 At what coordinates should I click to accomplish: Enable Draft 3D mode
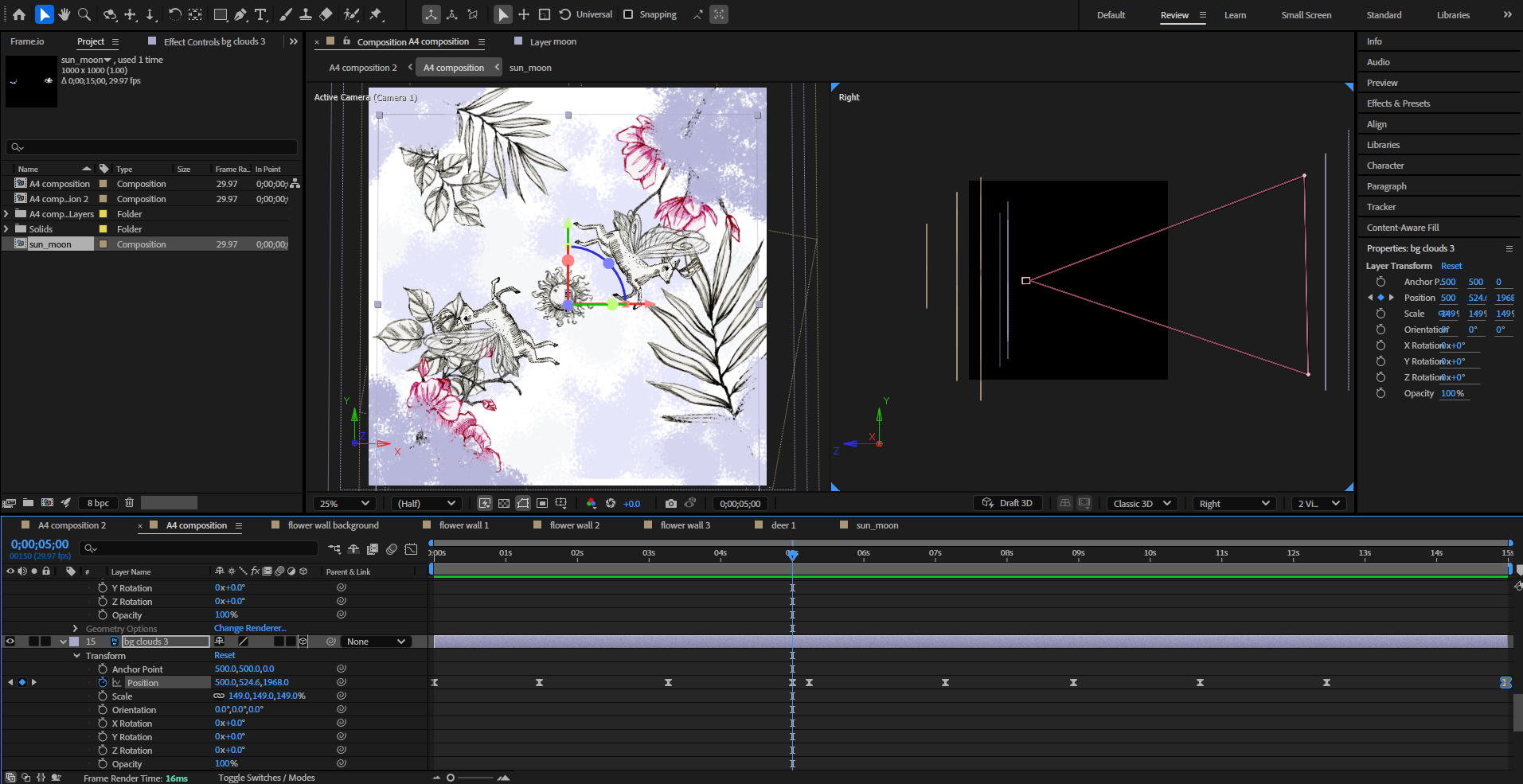tap(1007, 503)
